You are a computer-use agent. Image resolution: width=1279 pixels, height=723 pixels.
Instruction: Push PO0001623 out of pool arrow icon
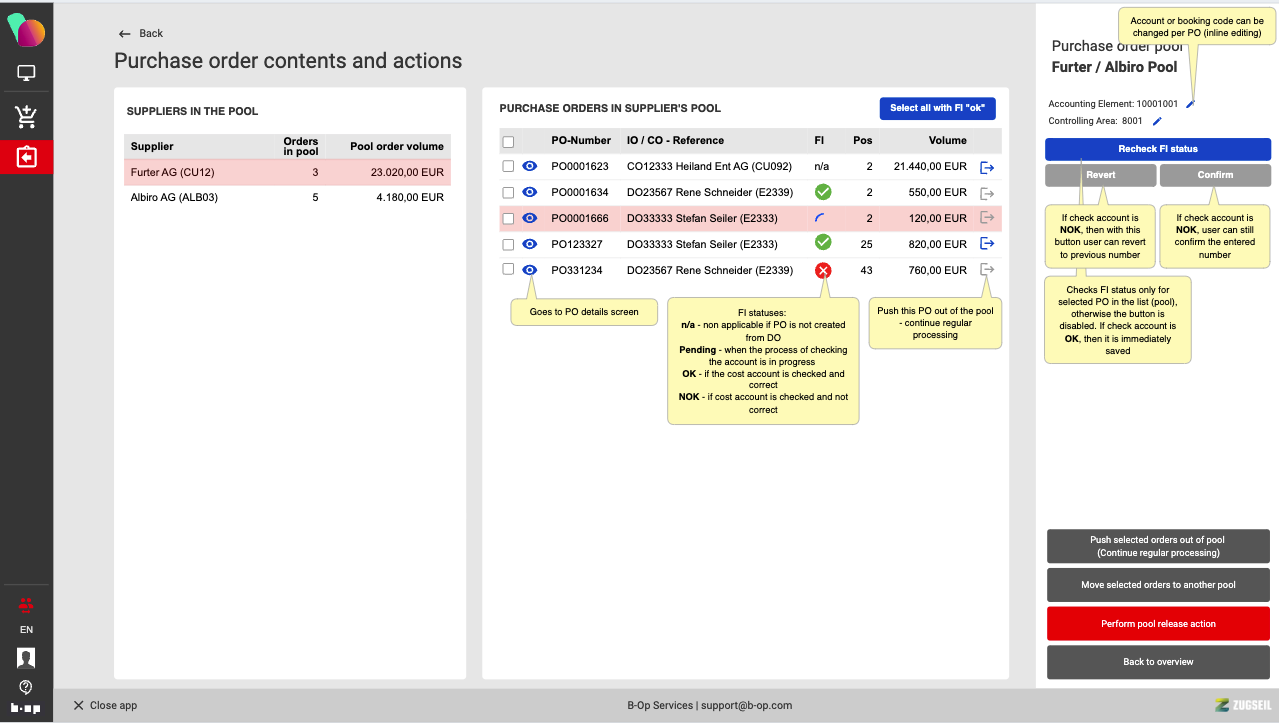click(987, 167)
